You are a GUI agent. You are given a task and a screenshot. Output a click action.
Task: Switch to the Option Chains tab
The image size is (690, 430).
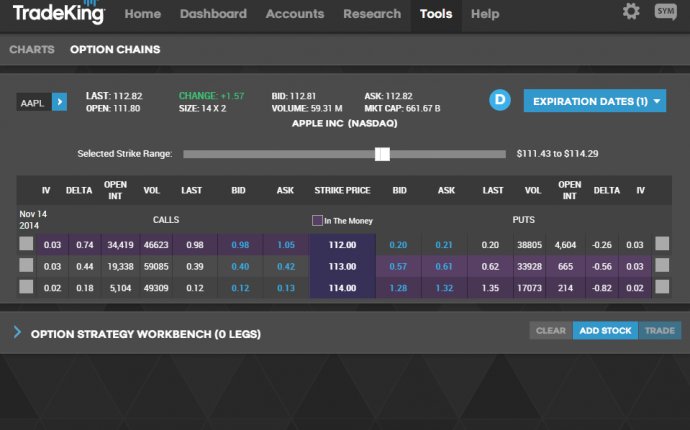tap(115, 49)
